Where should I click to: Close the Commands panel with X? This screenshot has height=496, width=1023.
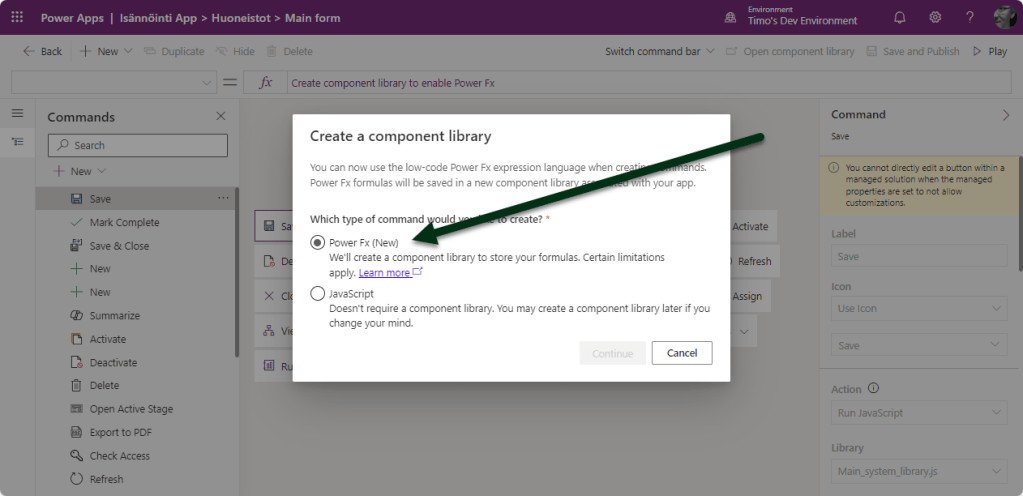(x=221, y=117)
